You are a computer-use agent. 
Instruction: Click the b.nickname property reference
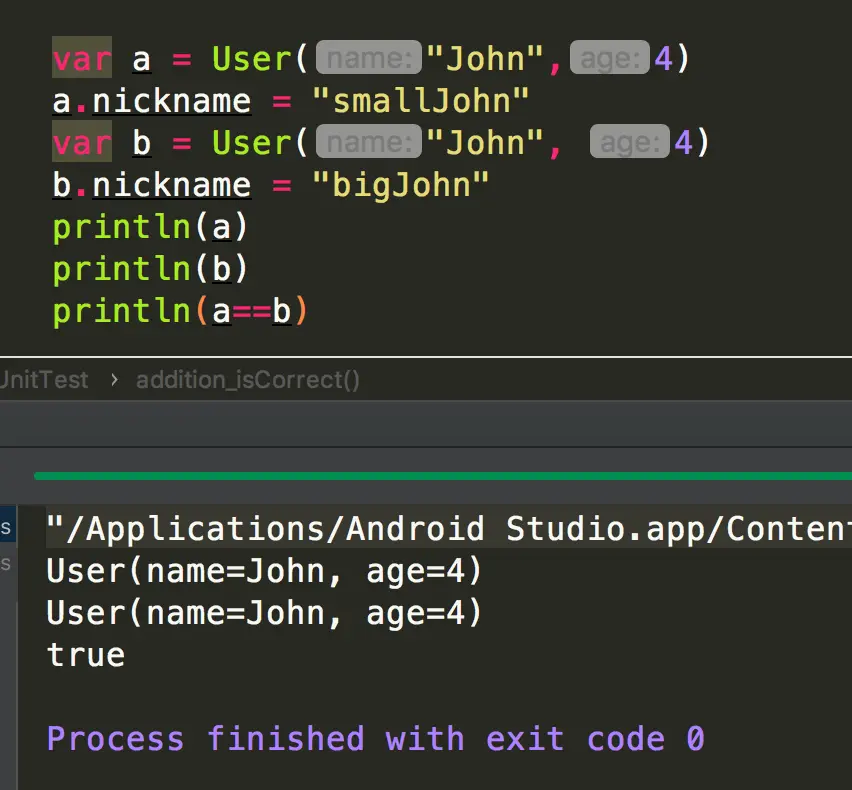pyautogui.click(x=152, y=185)
